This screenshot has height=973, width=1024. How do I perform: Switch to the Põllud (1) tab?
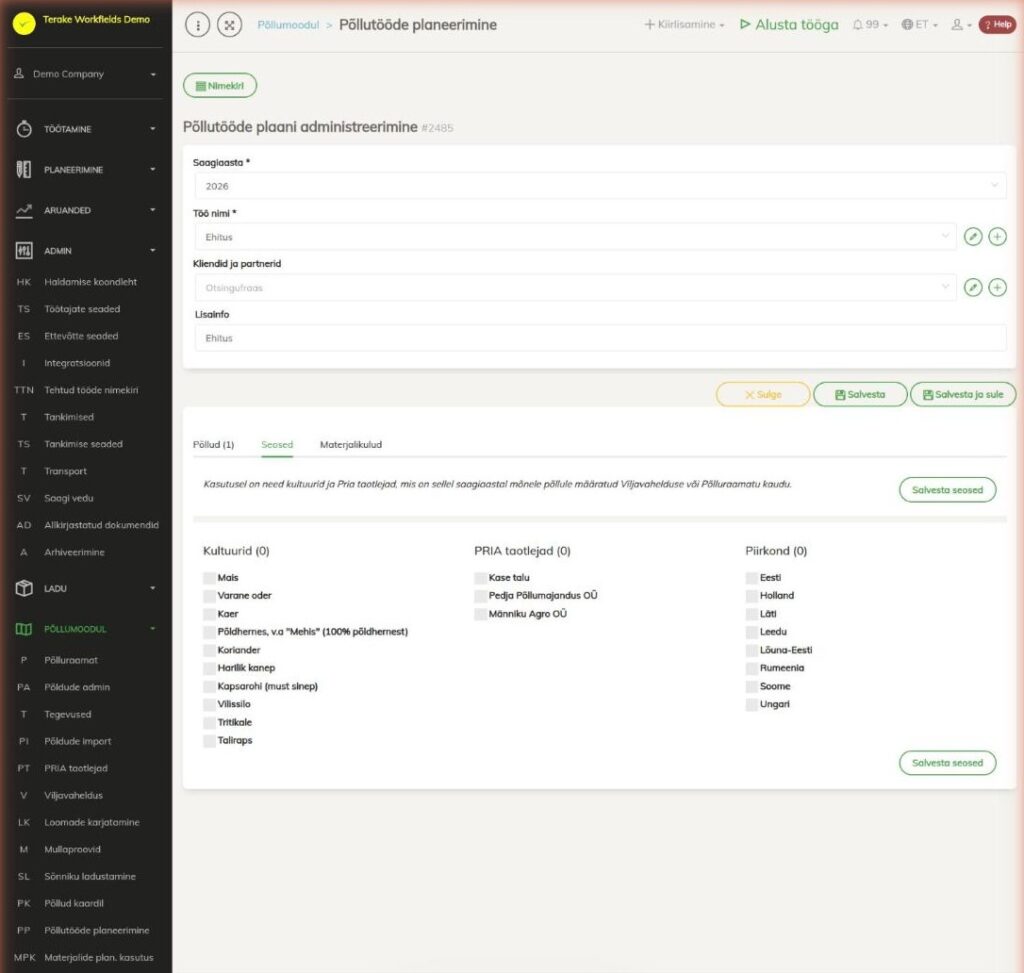[x=214, y=445]
